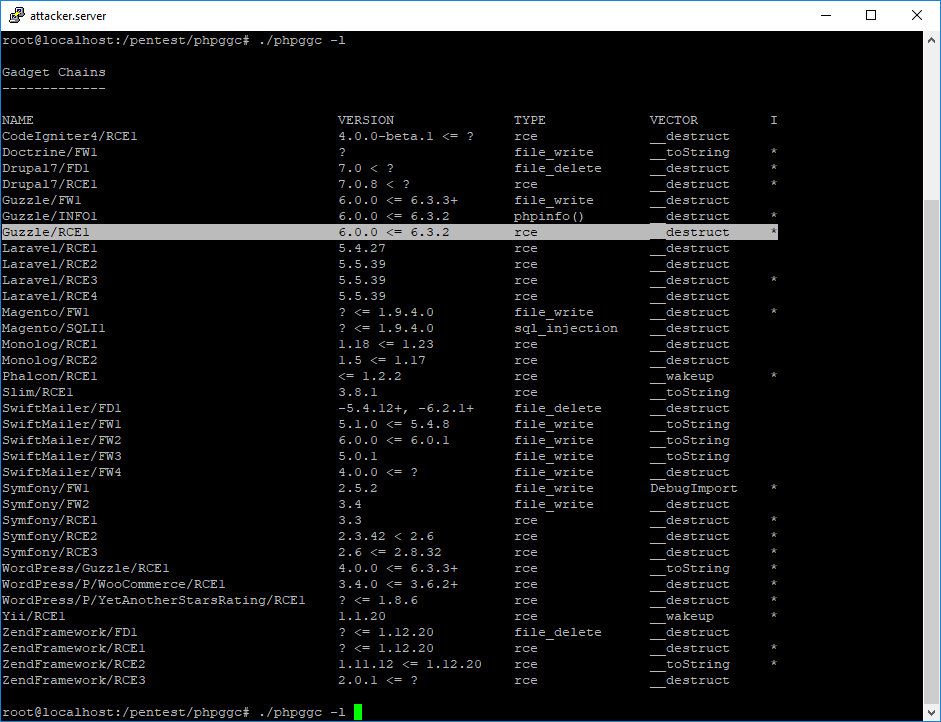Click __wakeup vector in Yii/RCE1 row

click(682, 616)
